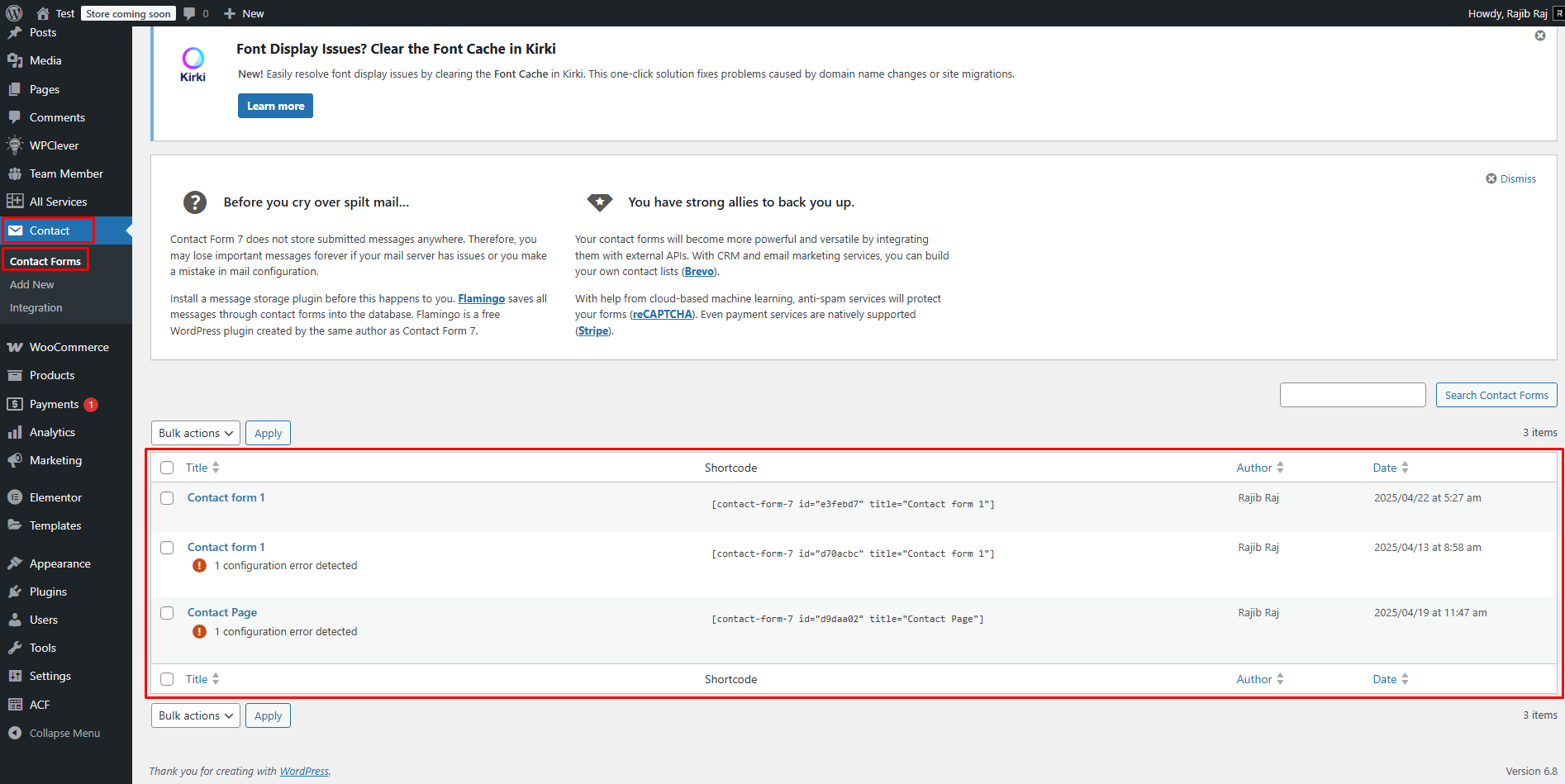1565x784 pixels.
Task: Click Search Contact Forms button
Action: (1496, 395)
